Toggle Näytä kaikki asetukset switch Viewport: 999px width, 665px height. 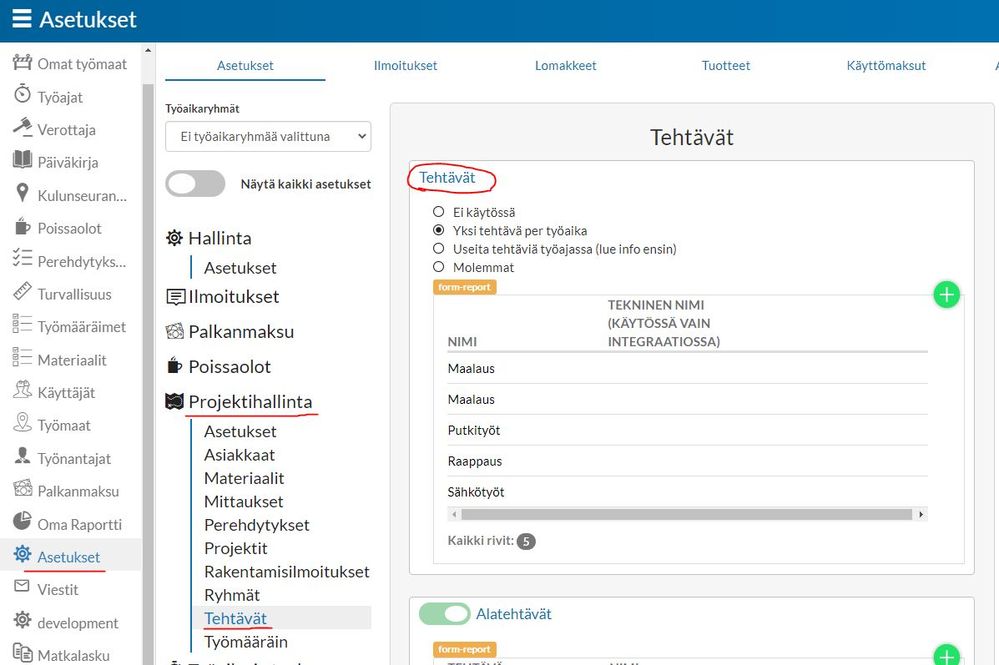click(x=196, y=183)
